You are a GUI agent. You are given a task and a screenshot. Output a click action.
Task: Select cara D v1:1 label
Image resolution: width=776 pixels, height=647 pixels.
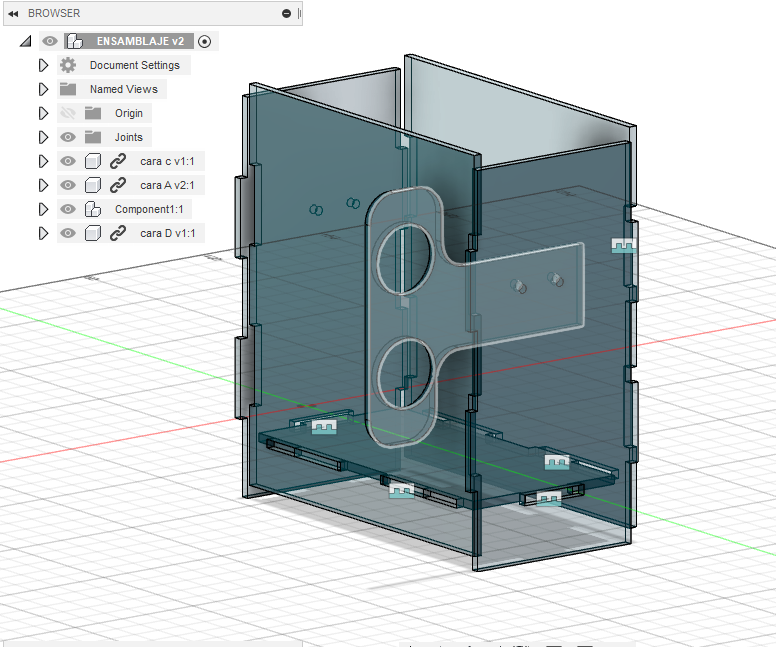coord(168,233)
